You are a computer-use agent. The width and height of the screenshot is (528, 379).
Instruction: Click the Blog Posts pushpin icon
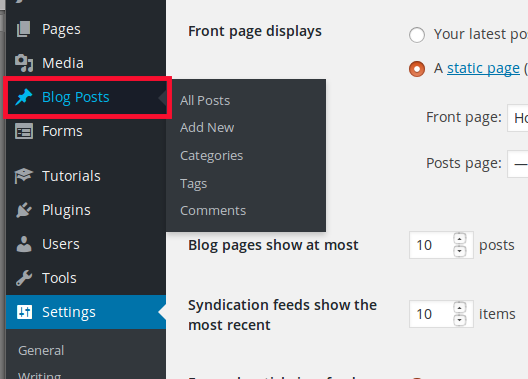pos(24,97)
